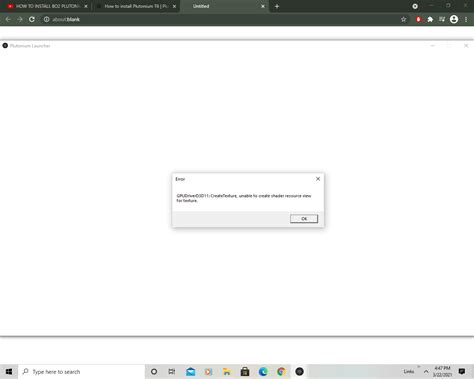Click OK in the Error dialog
The width and height of the screenshot is (474, 379).
coord(304,219)
